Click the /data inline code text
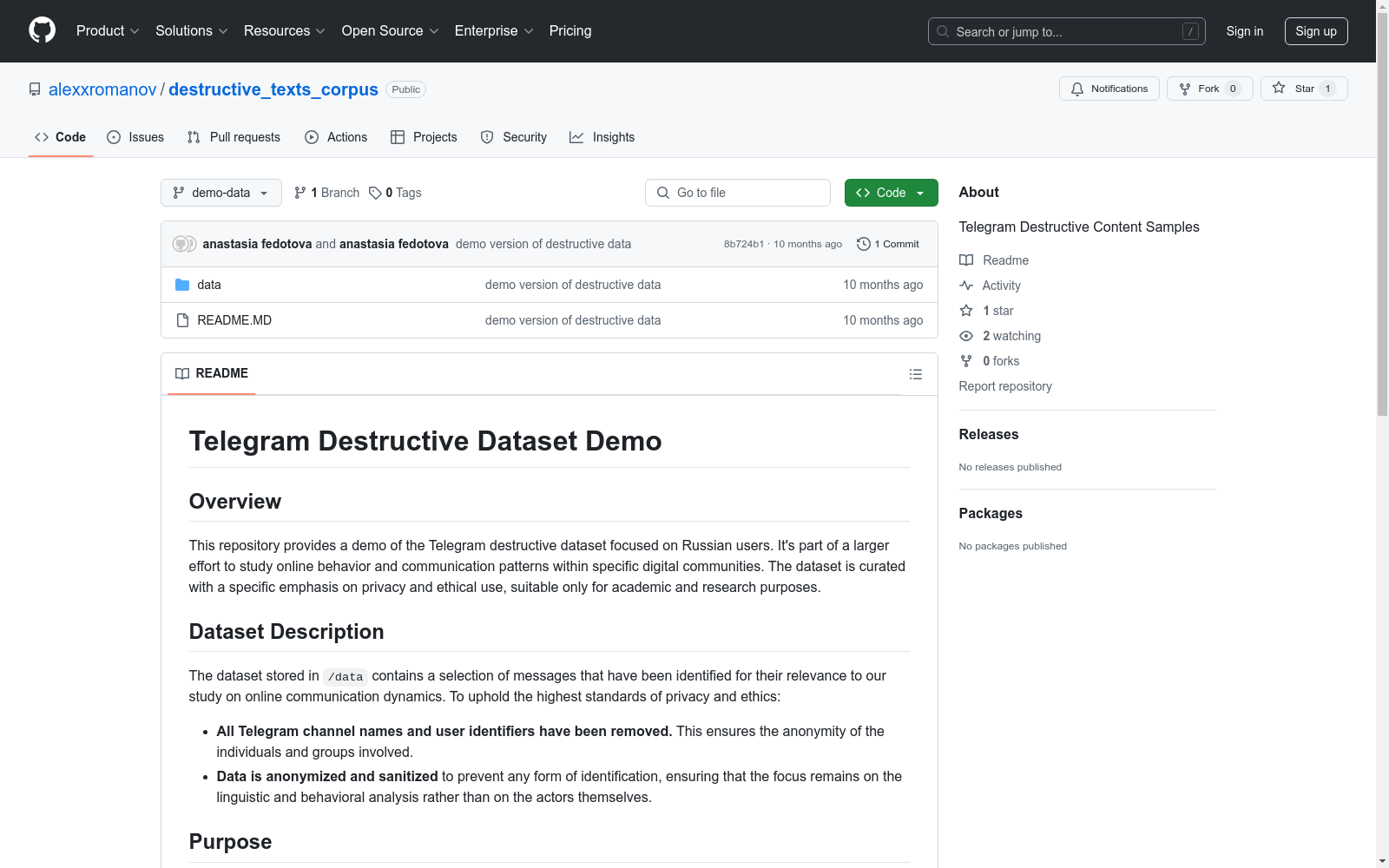Viewport: 1389px width, 868px height. [x=346, y=677]
